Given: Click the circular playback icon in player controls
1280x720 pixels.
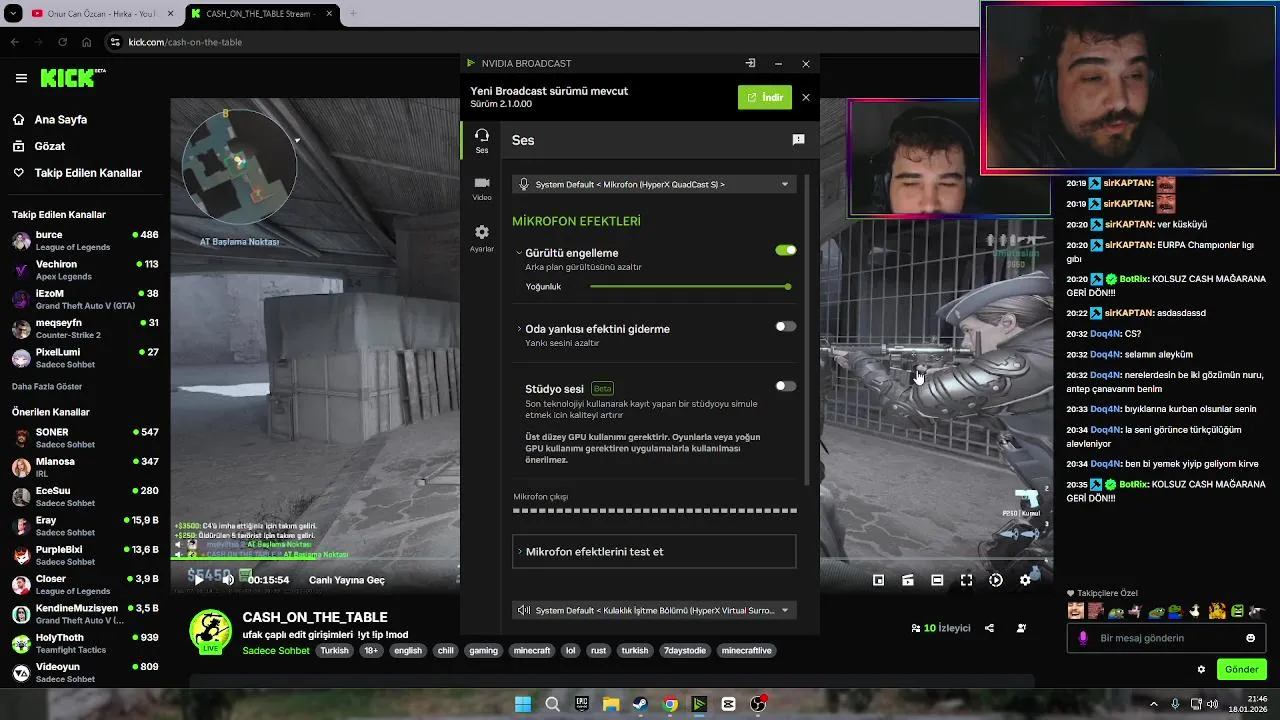Looking at the screenshot, I should 996,580.
